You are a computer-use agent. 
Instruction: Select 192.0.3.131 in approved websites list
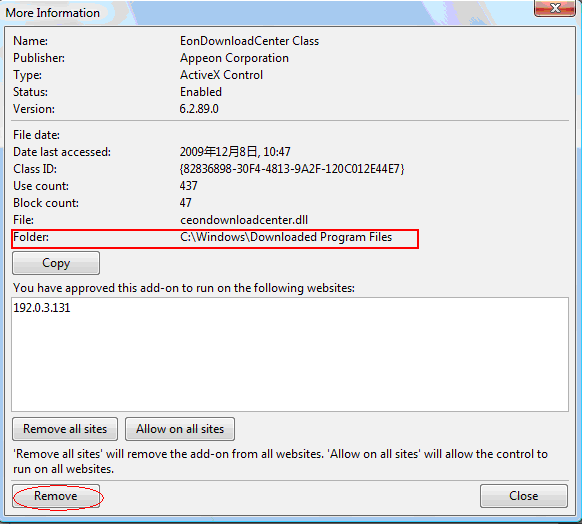coord(42,308)
